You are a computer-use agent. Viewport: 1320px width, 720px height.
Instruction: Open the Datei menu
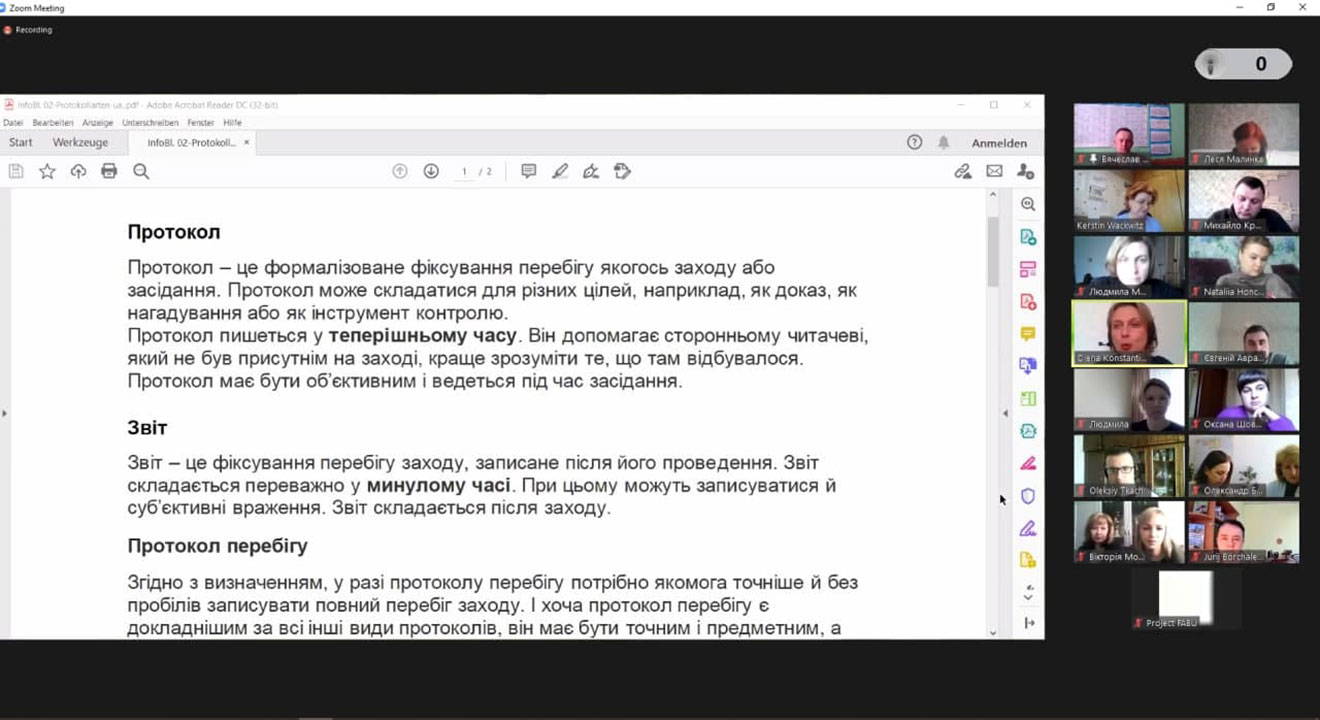click(13, 122)
